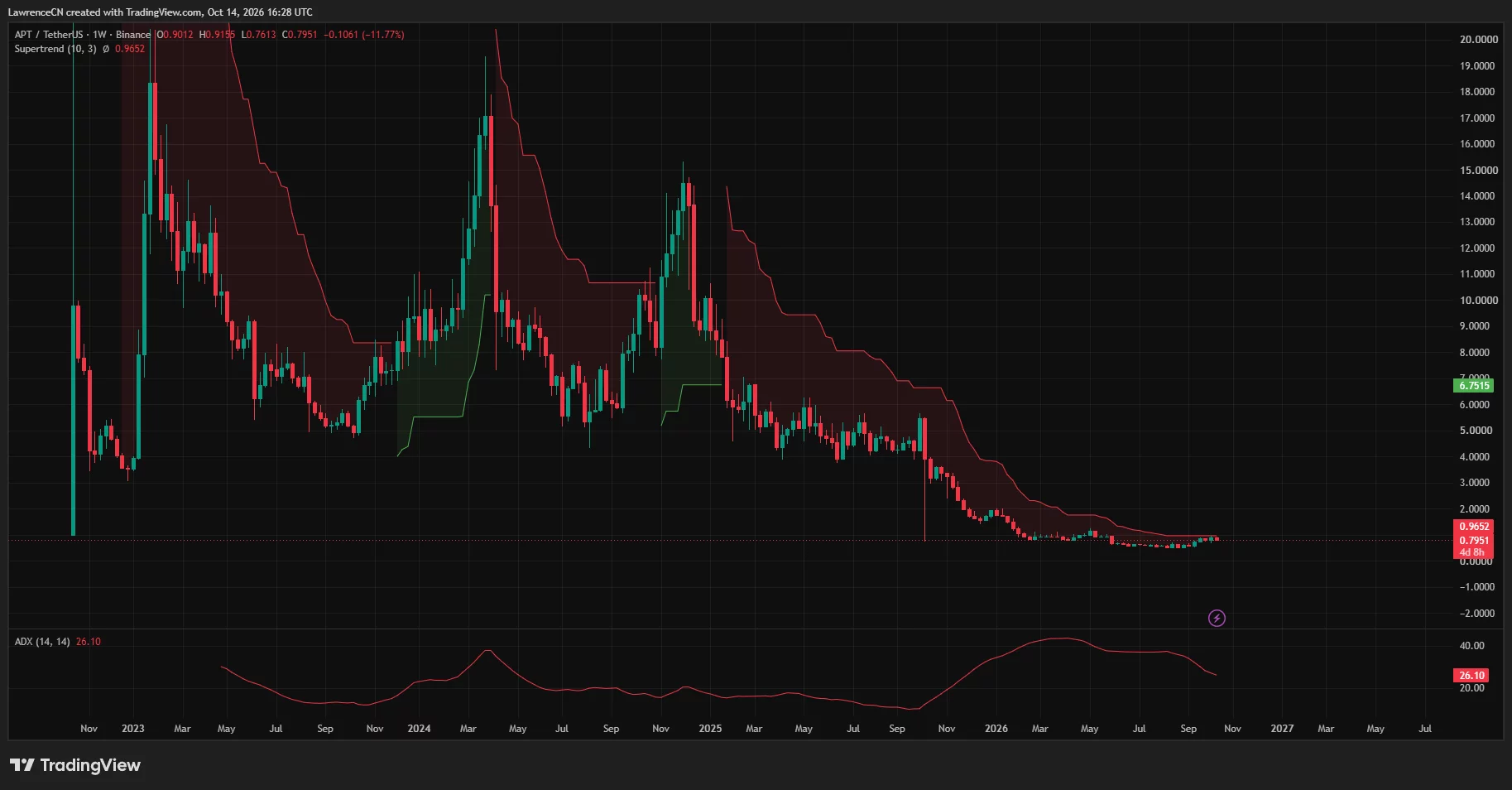The width and height of the screenshot is (1512, 790).
Task: Click the 4d 8h countdown label
Action: tap(1474, 552)
